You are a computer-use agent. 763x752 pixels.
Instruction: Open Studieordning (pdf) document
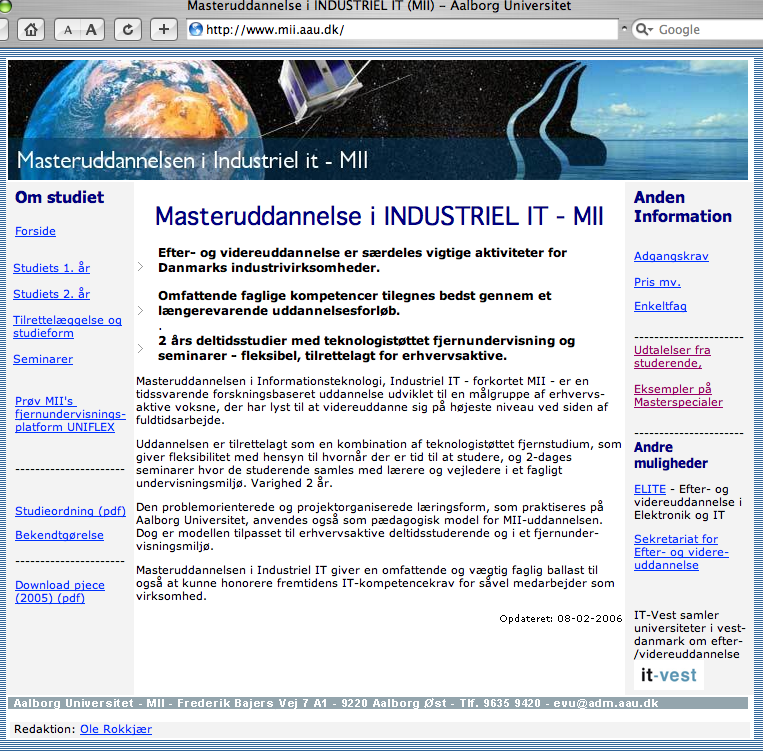tap(69, 511)
